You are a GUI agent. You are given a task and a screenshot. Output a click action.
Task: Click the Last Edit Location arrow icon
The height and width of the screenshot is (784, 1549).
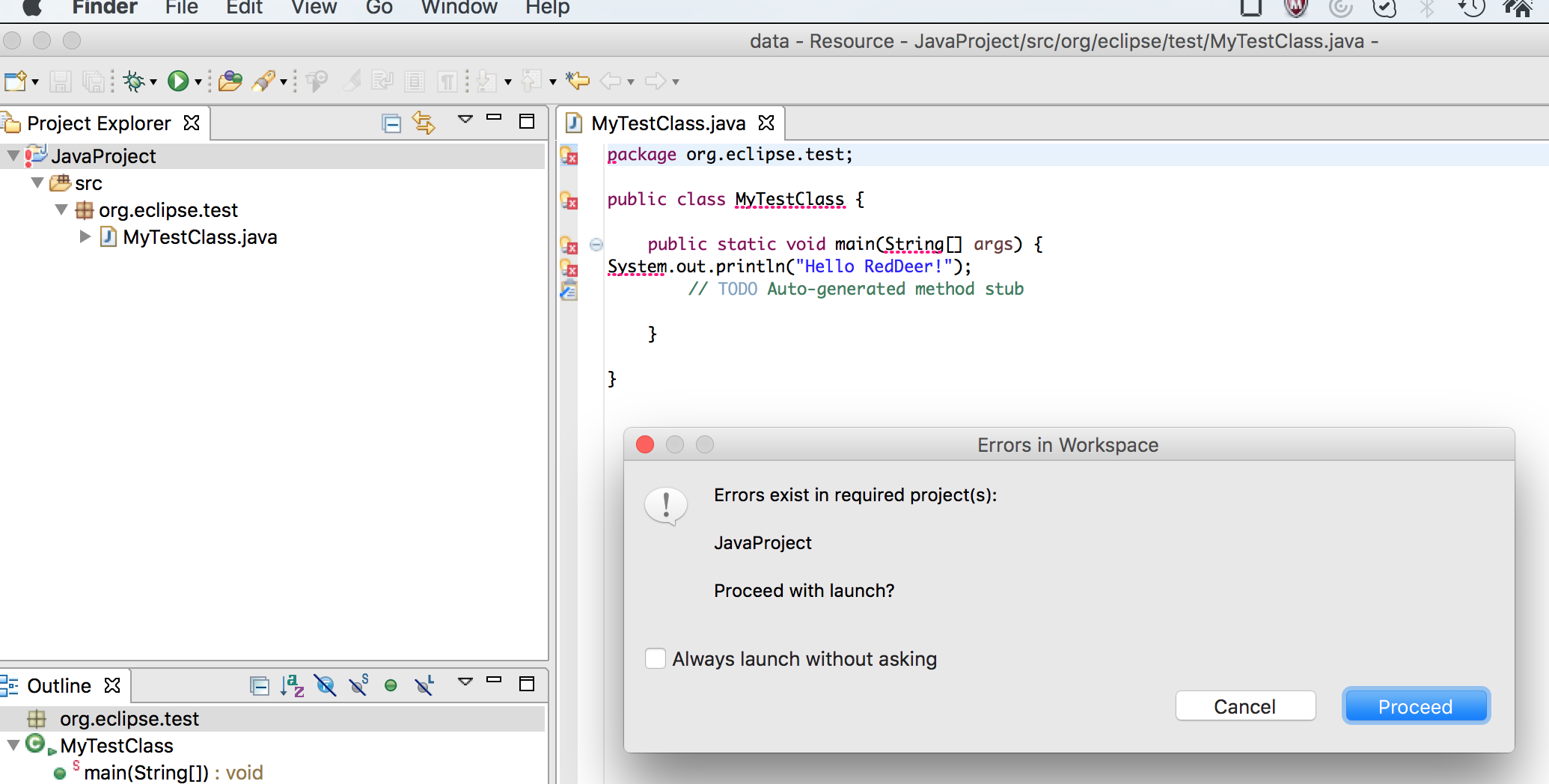click(578, 81)
